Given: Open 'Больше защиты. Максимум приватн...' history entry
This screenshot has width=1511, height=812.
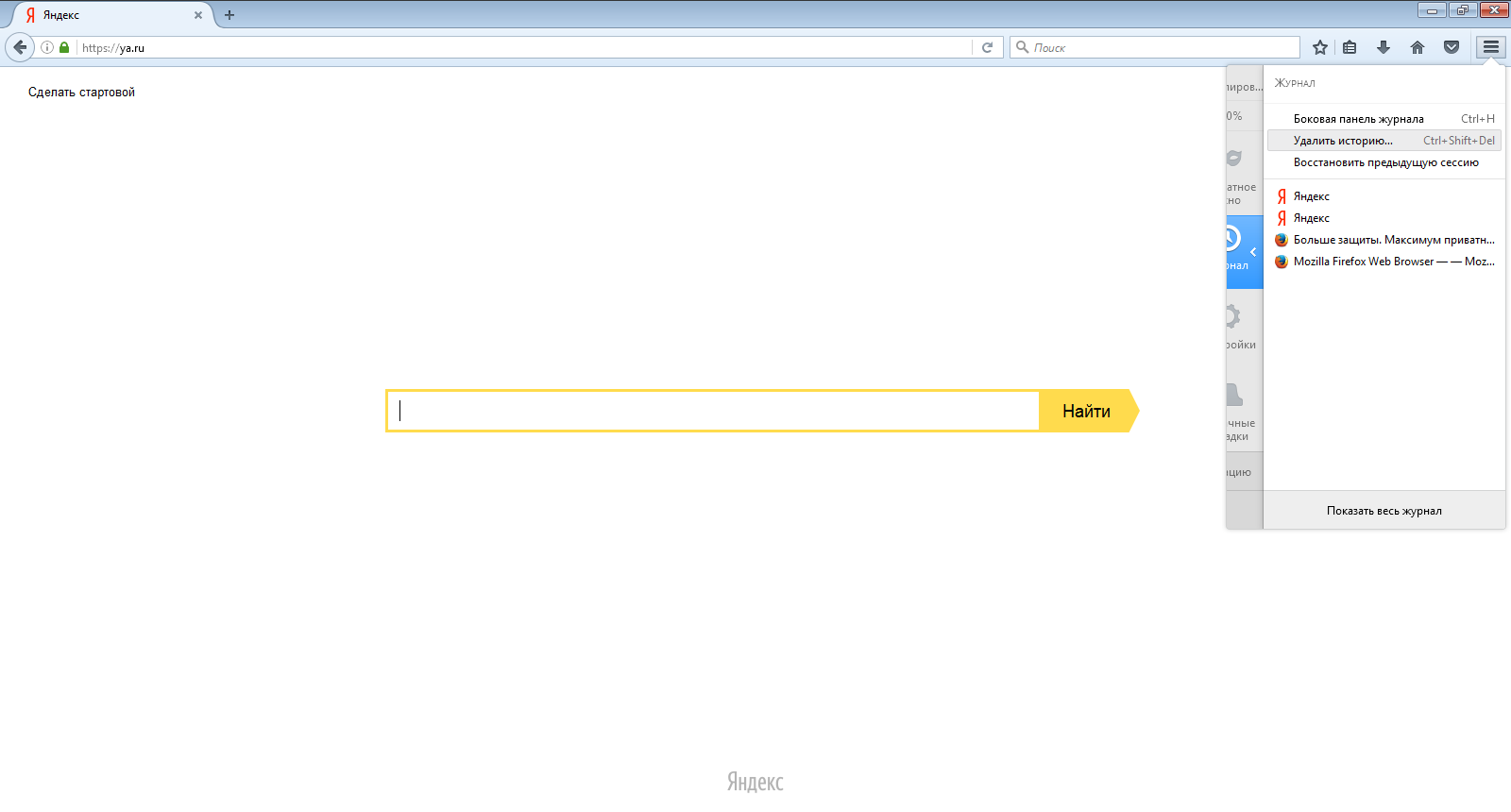Looking at the screenshot, I should tap(1384, 240).
